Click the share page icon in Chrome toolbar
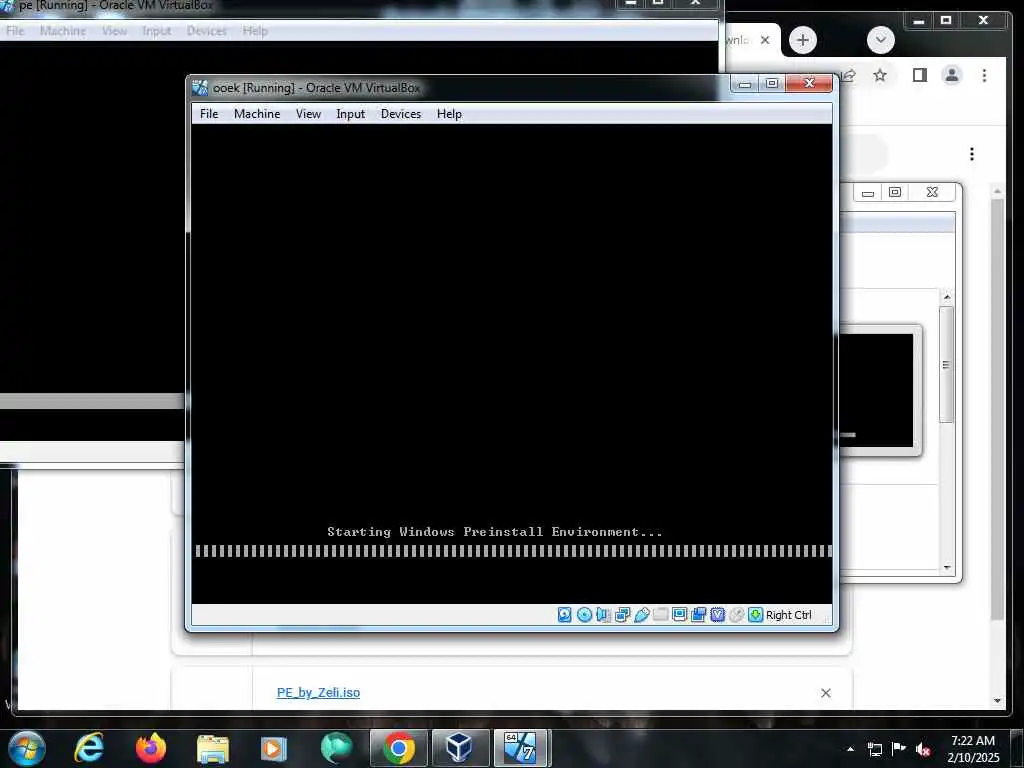1024x768 pixels. click(x=848, y=75)
